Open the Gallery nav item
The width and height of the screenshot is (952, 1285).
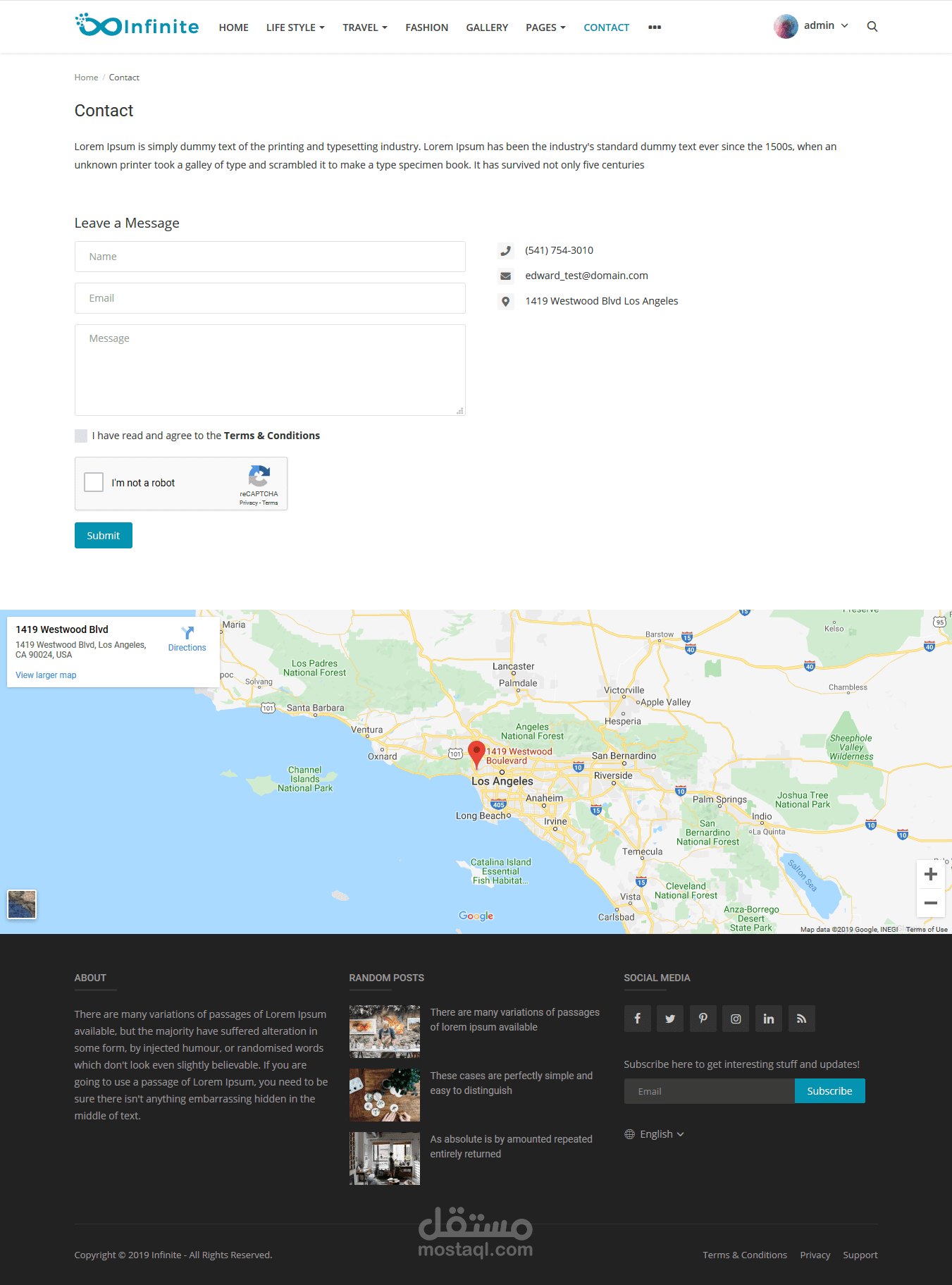point(487,27)
